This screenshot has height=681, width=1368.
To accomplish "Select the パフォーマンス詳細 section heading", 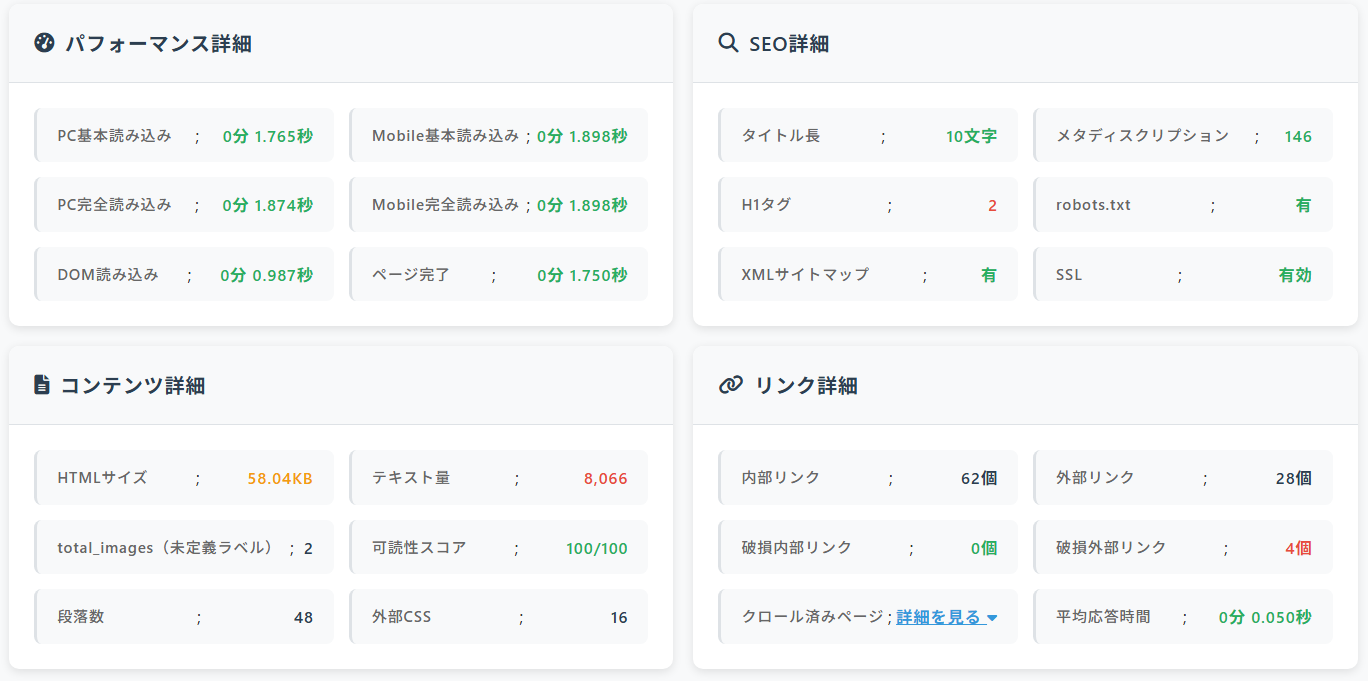I will pyautogui.click(x=158, y=44).
